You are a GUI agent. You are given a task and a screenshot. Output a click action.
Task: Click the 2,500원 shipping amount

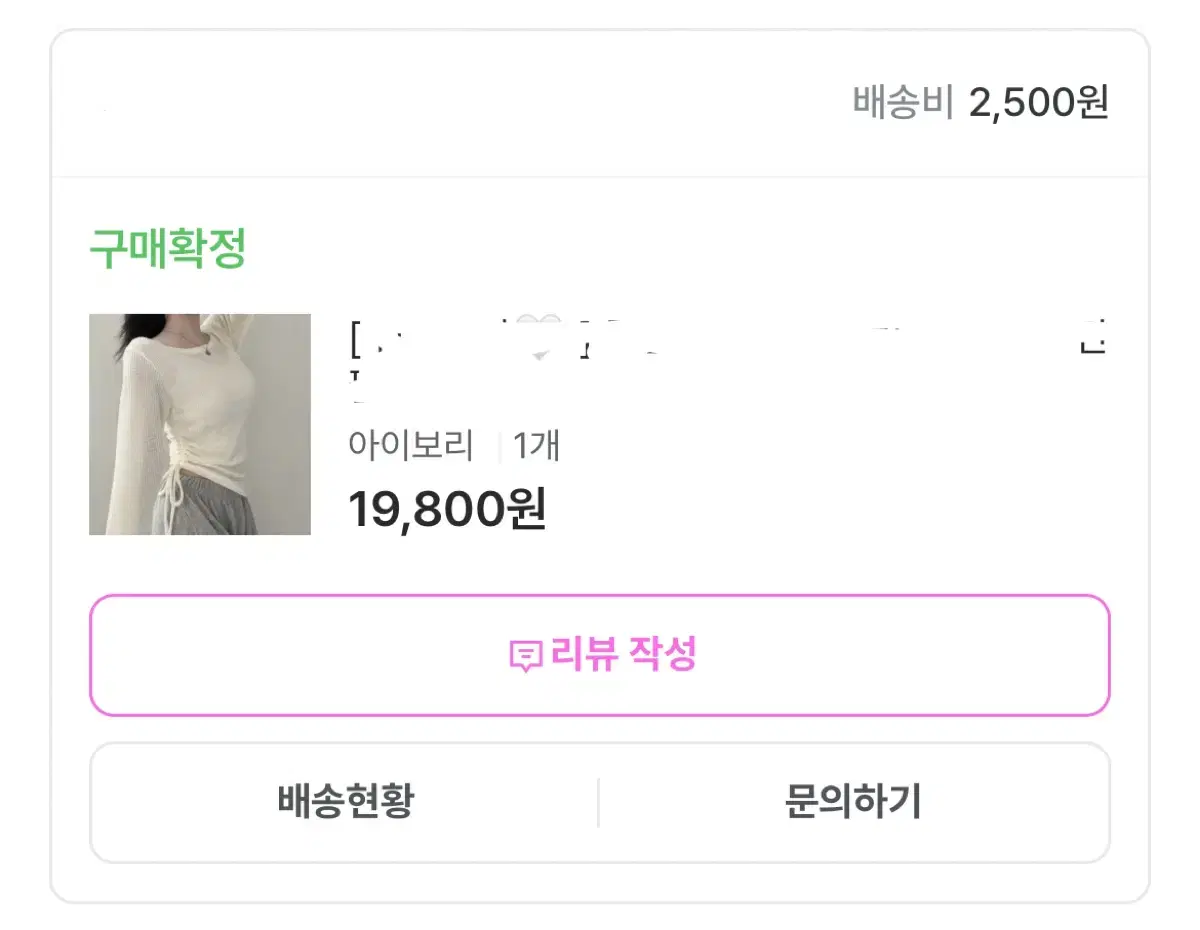[1039, 103]
